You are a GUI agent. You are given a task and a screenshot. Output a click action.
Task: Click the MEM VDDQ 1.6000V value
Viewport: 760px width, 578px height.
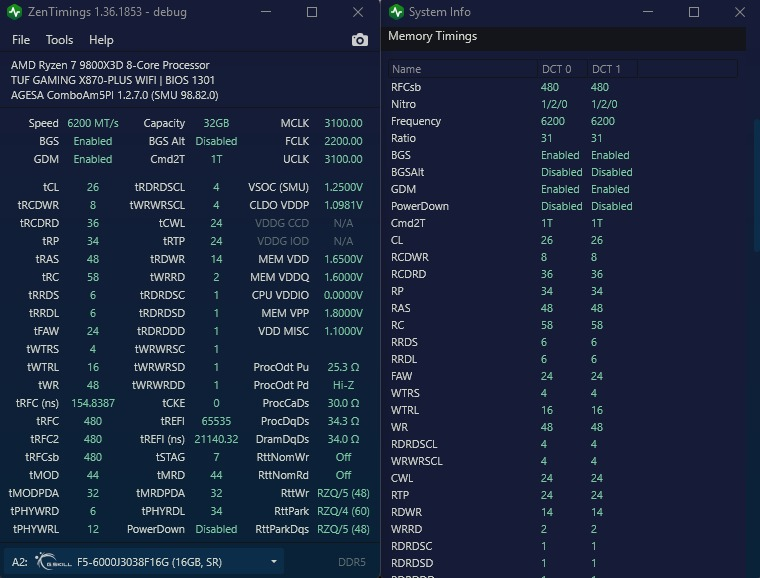point(343,277)
